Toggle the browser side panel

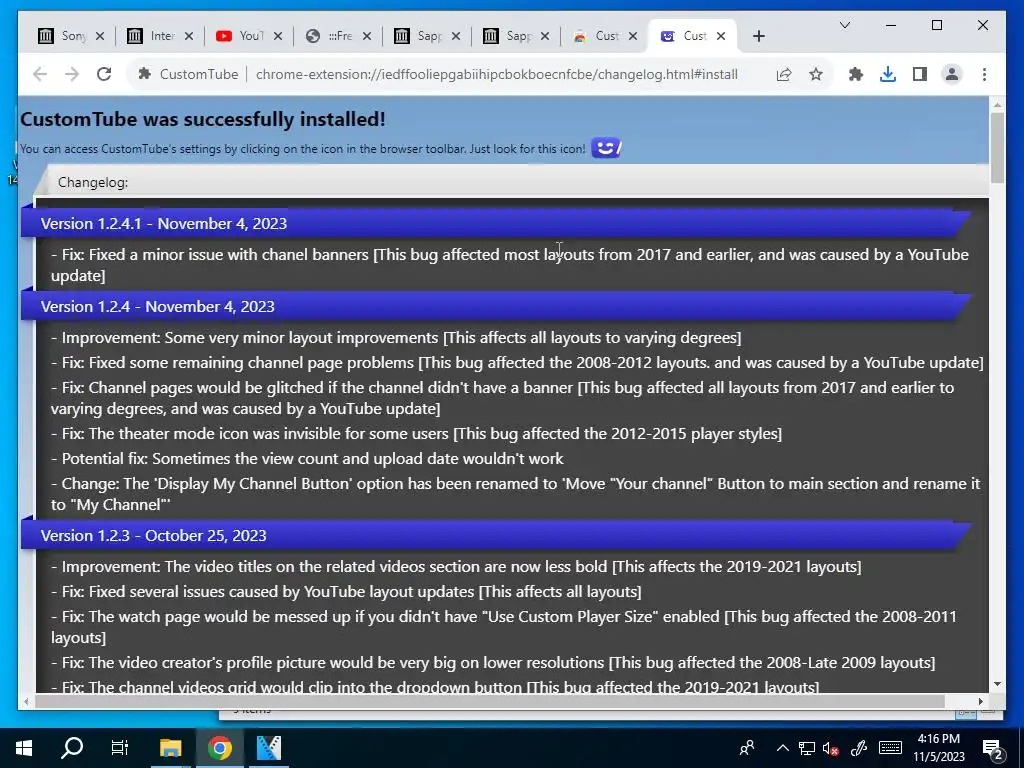920,74
